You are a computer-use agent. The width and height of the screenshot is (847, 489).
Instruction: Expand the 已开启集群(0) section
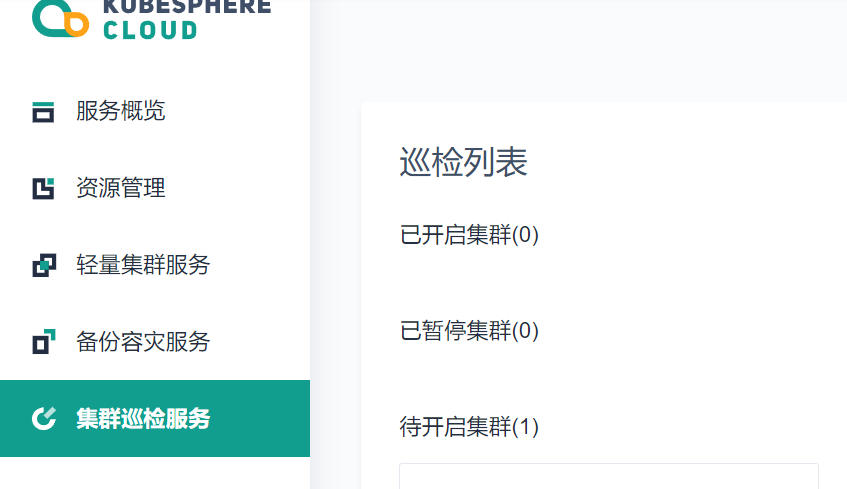click(469, 235)
